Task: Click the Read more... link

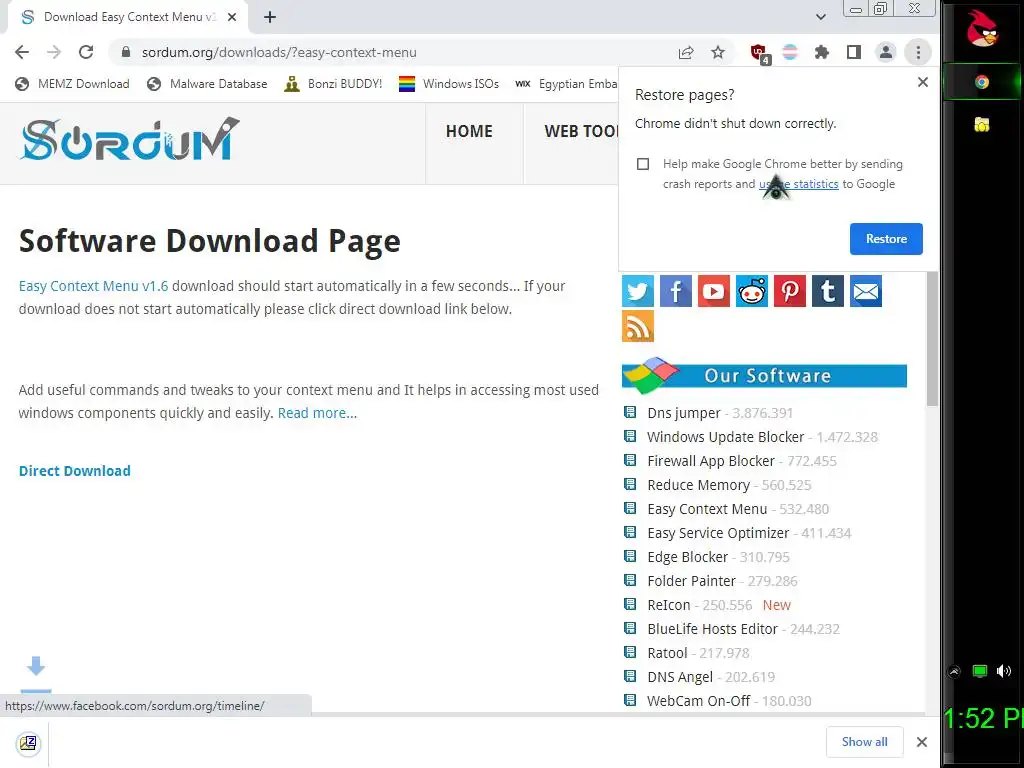Action: [317, 413]
